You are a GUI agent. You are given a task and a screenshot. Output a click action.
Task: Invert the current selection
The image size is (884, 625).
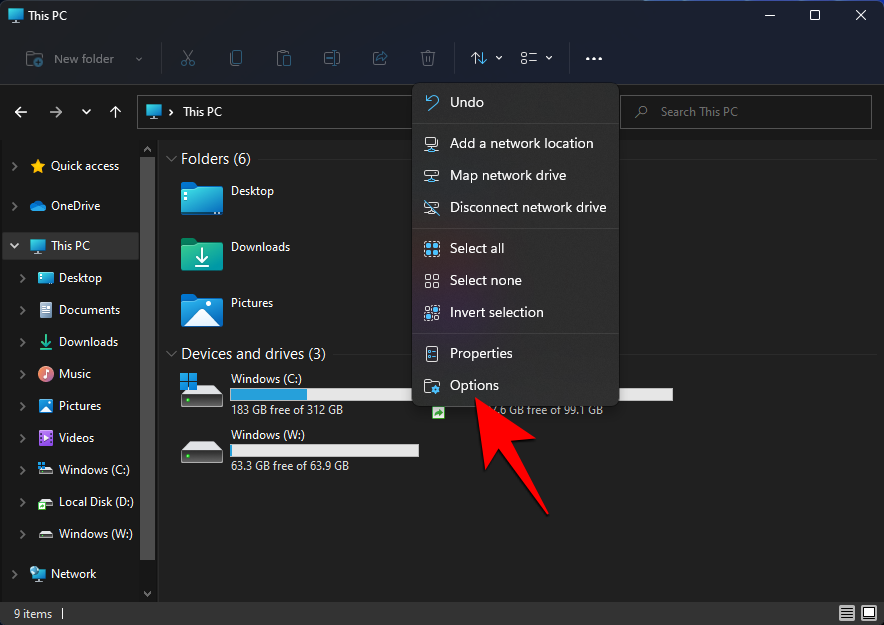coord(497,312)
